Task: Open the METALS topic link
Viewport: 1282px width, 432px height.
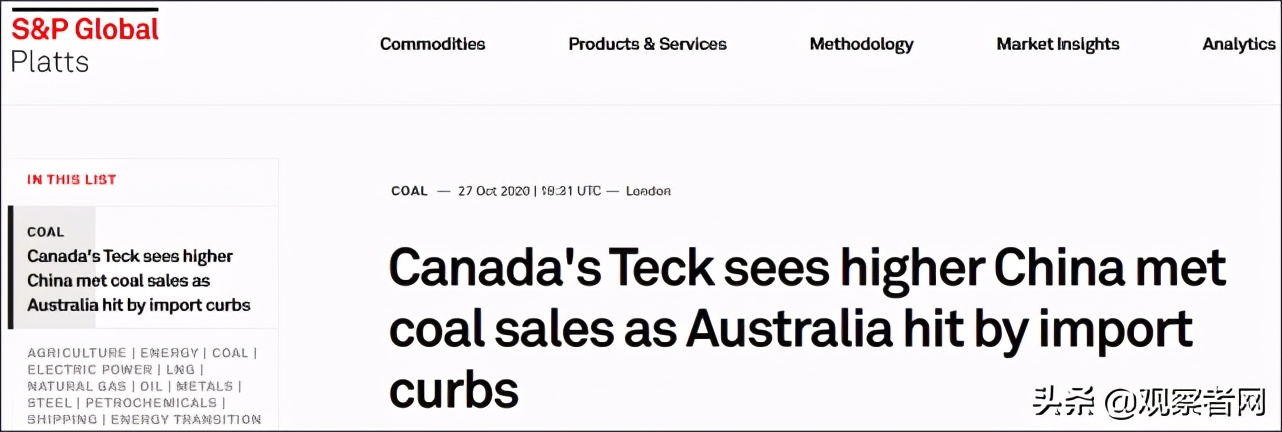Action: click(204, 386)
